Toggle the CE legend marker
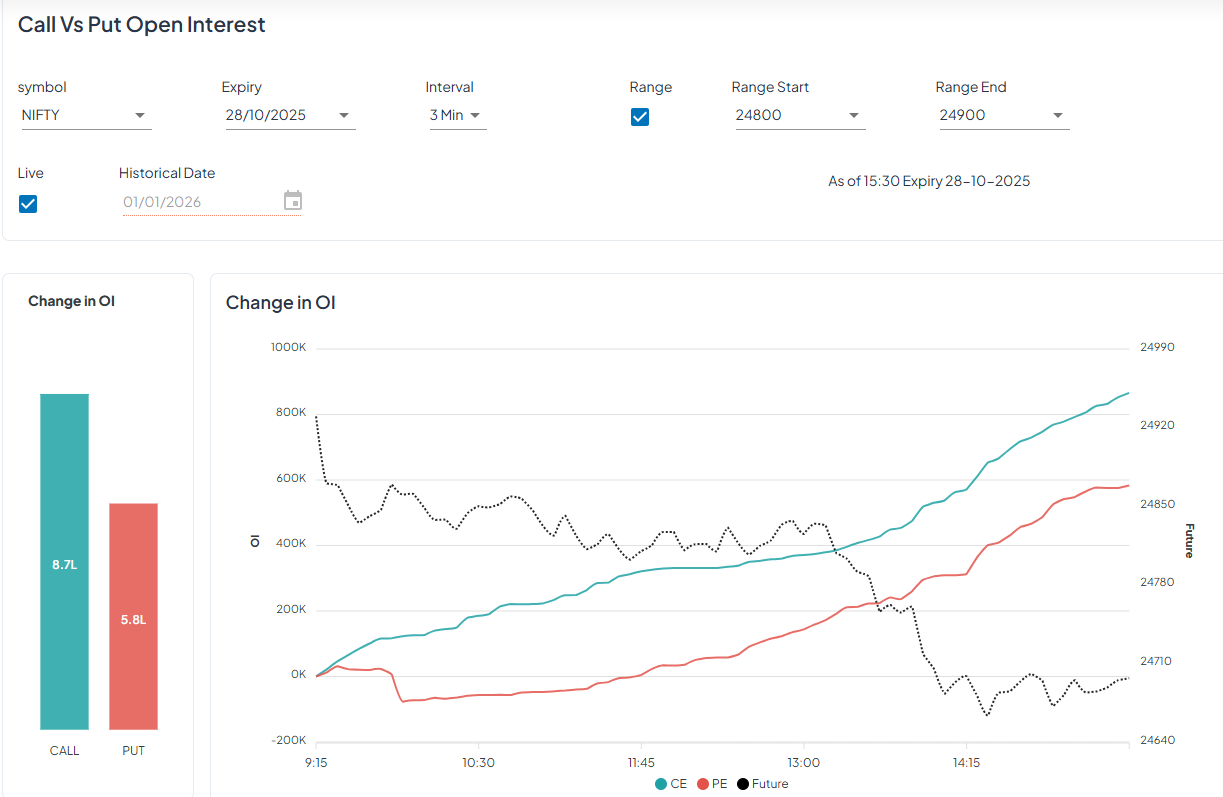Image resolution: width=1223 pixels, height=797 pixels. pyautogui.click(x=661, y=784)
